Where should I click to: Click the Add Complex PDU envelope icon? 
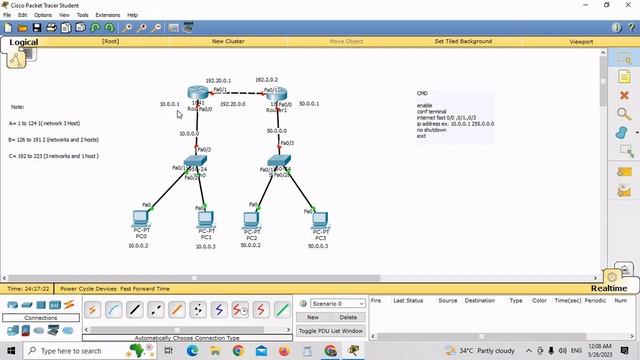(624, 191)
